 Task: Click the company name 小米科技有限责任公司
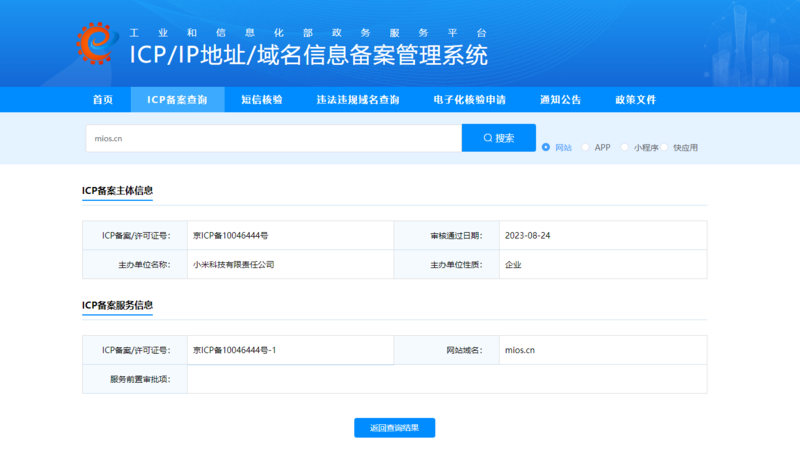click(233, 264)
